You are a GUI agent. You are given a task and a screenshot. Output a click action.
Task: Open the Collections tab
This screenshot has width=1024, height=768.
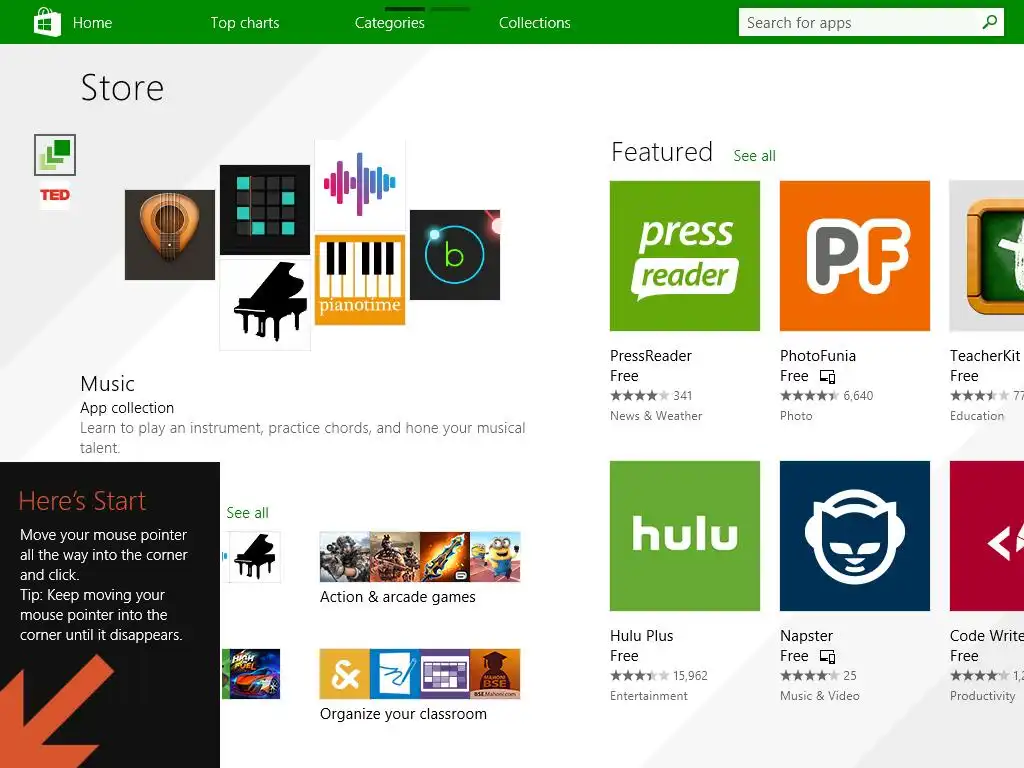(534, 23)
